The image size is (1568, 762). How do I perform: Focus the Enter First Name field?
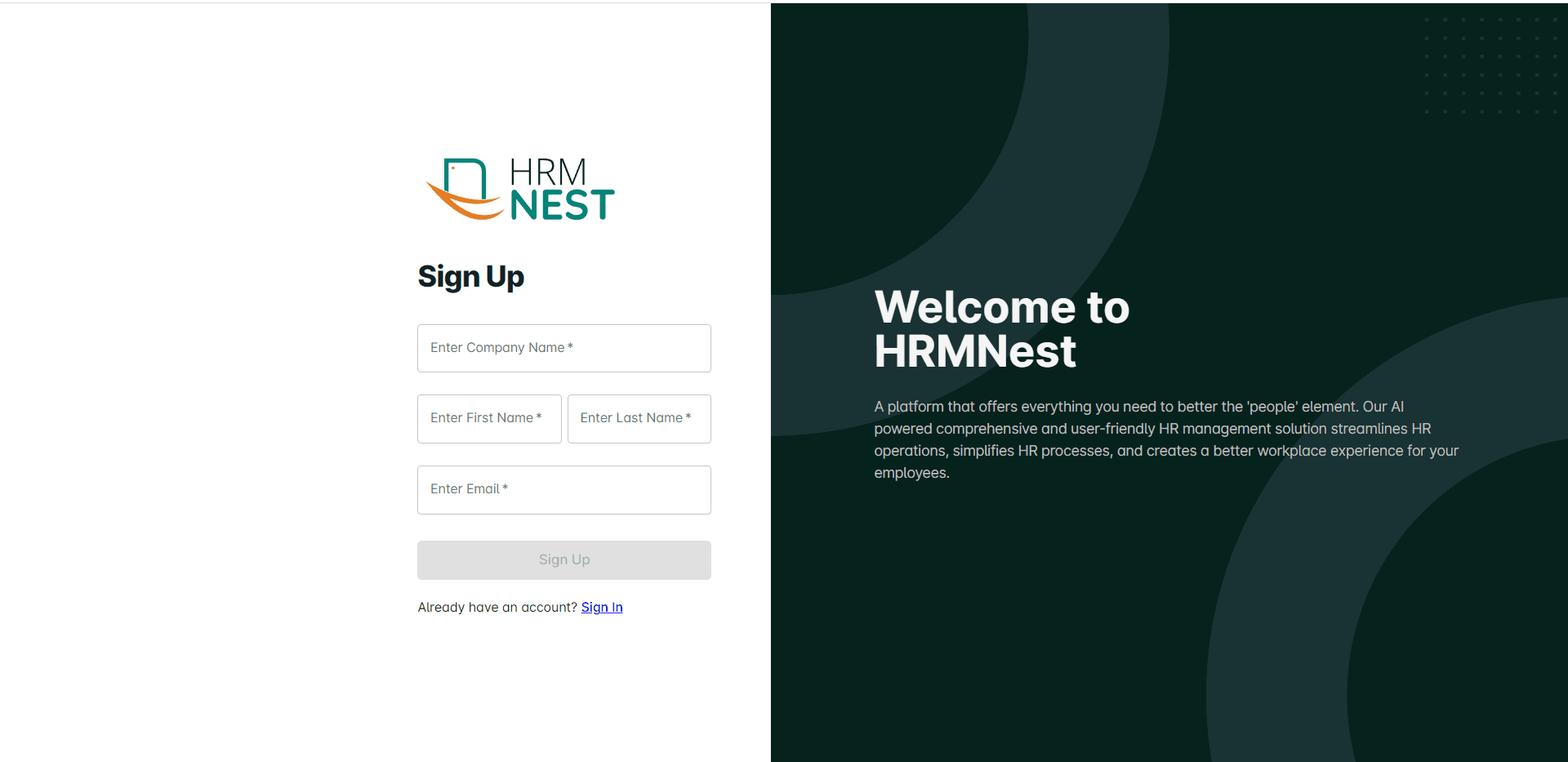pyautogui.click(x=489, y=419)
